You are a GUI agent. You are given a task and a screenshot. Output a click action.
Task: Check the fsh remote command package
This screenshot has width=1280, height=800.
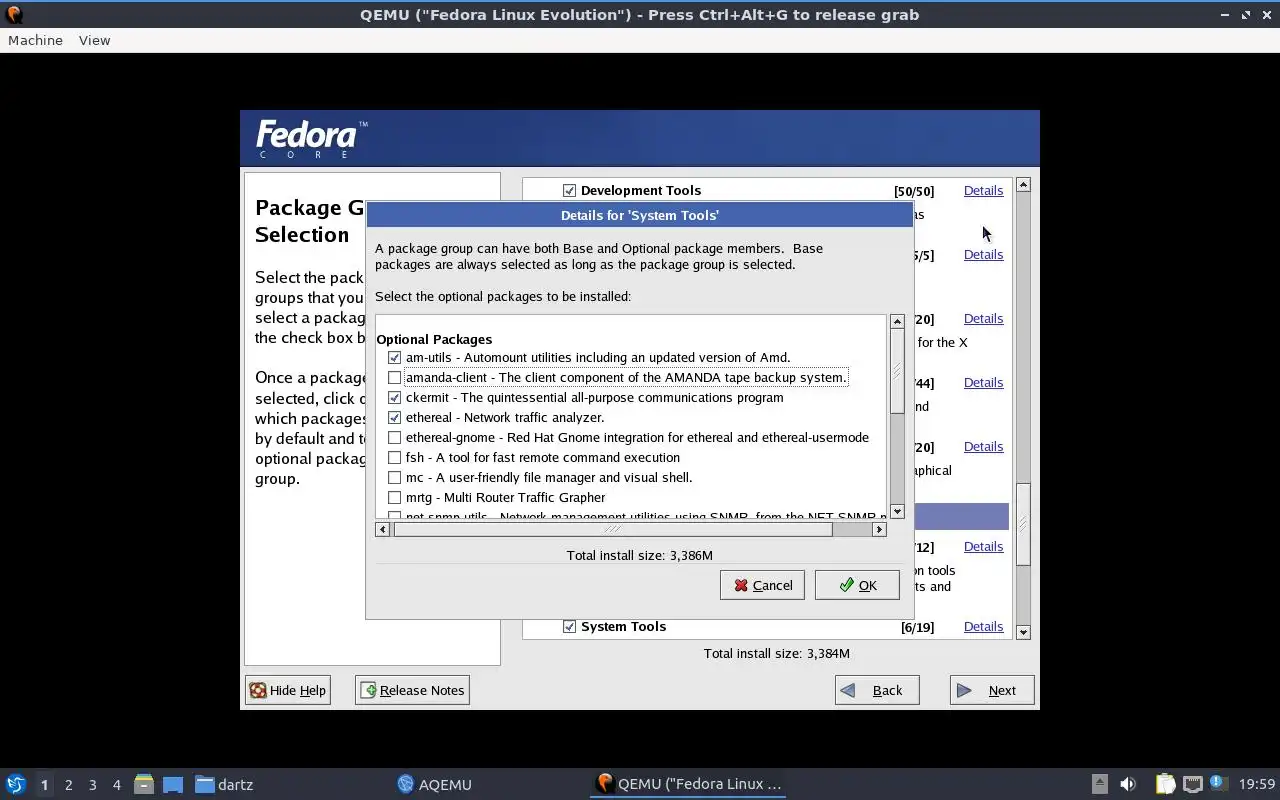[x=394, y=457]
